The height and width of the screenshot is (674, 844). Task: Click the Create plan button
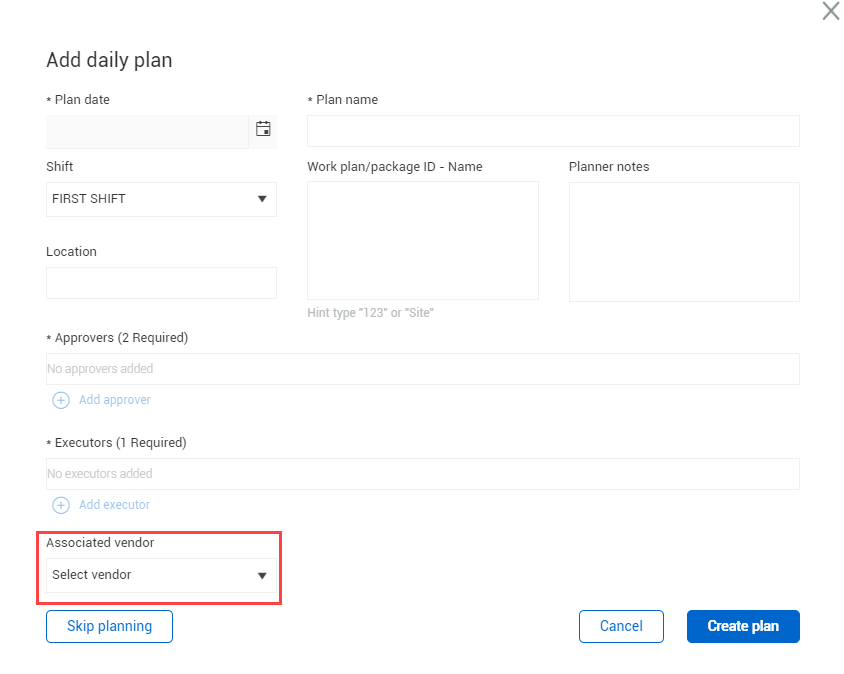(x=742, y=626)
